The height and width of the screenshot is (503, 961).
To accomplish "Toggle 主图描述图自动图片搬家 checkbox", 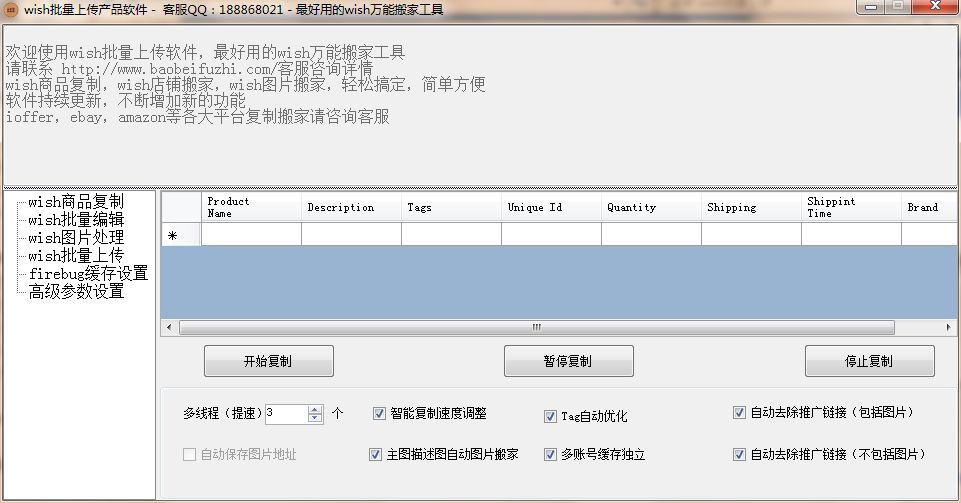I will 375,455.
